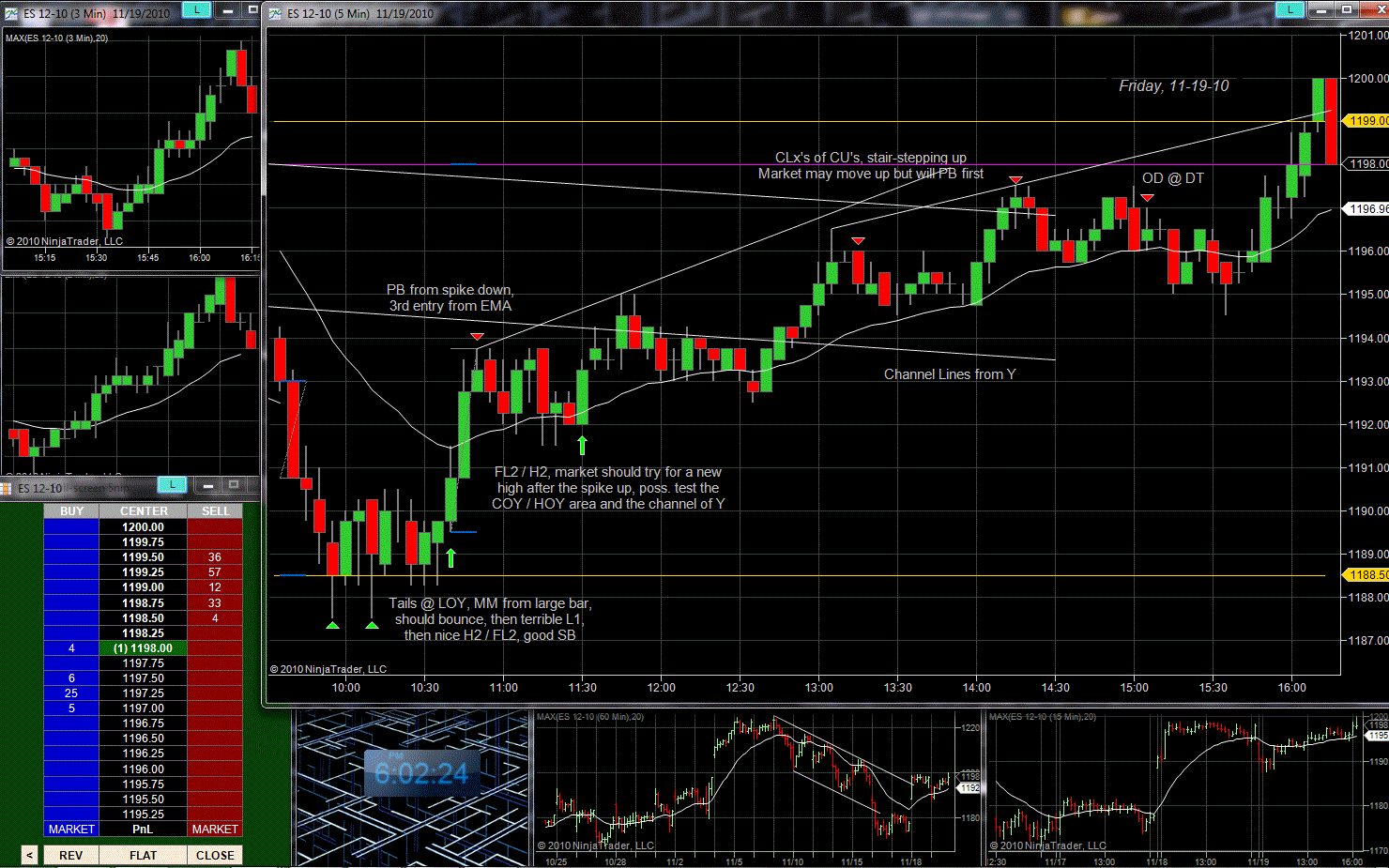Image resolution: width=1389 pixels, height=868 pixels.
Task: Click the sell cell at price 1199.25
Action: coord(215,572)
